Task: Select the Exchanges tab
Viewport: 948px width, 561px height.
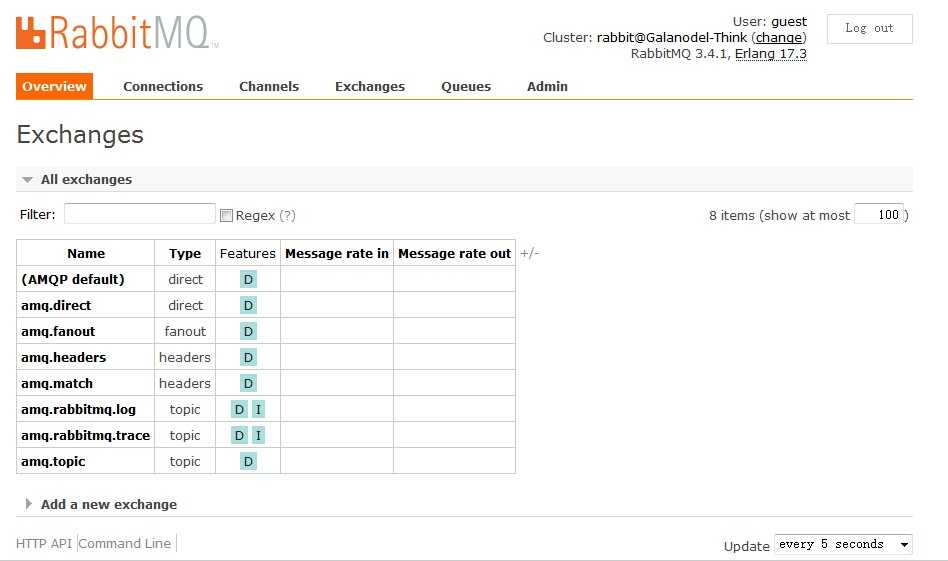Action: 370,86
